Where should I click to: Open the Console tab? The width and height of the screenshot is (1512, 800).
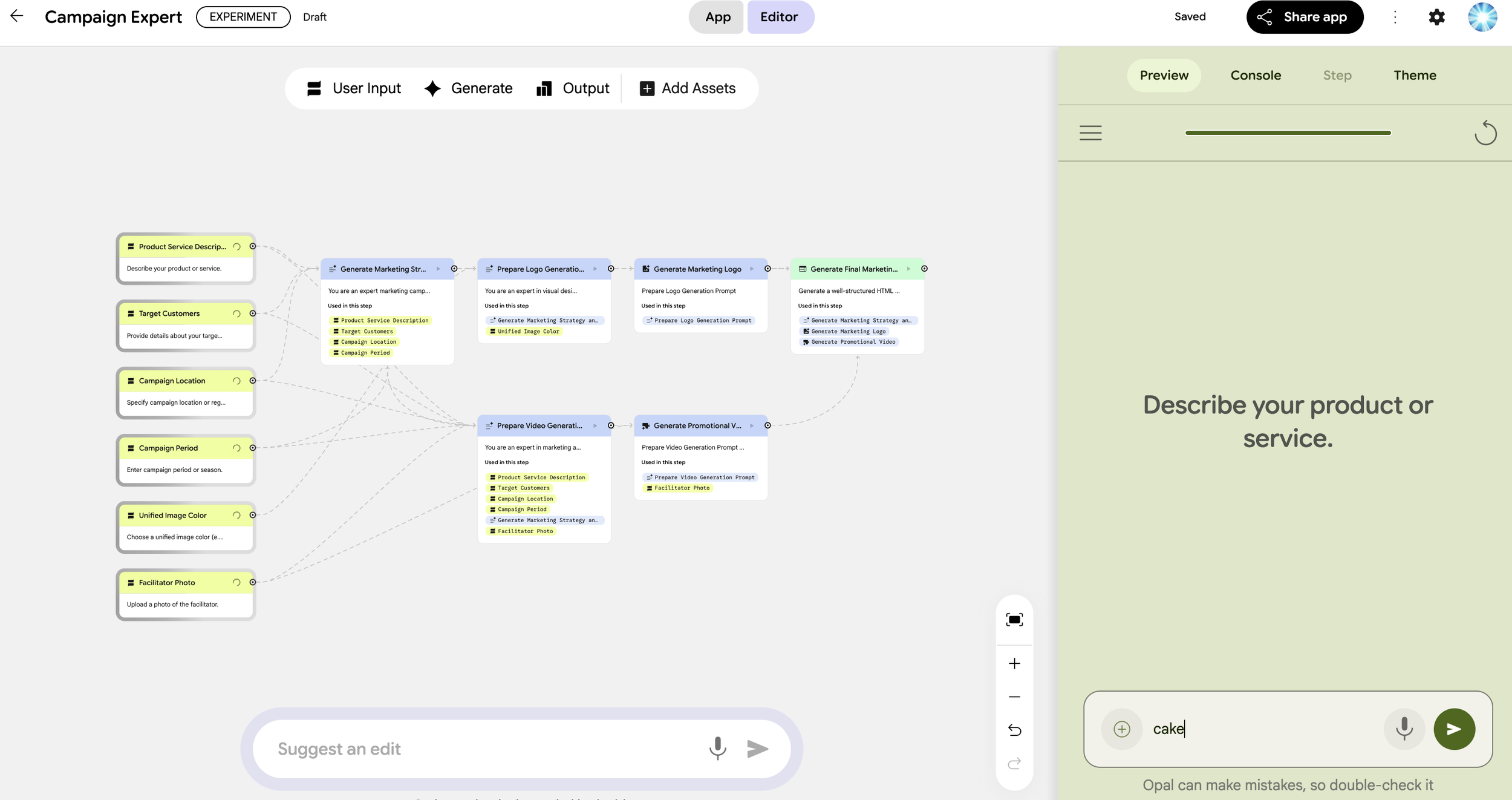tap(1255, 75)
